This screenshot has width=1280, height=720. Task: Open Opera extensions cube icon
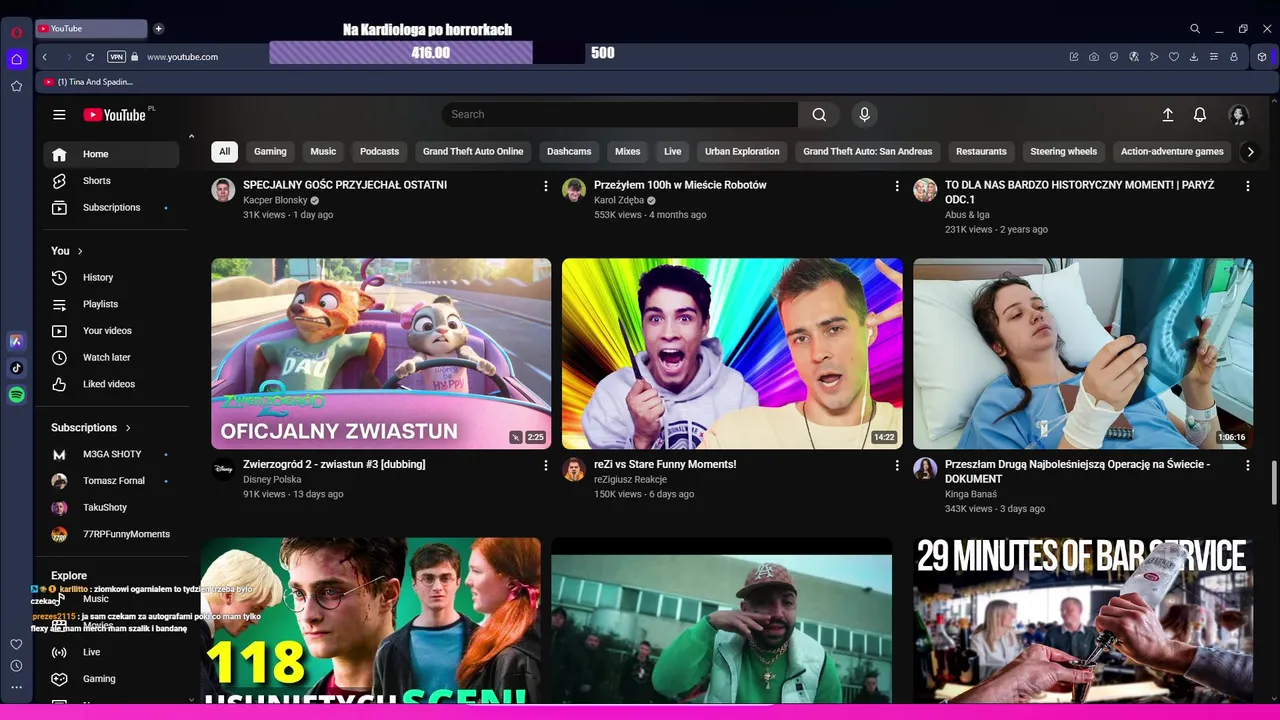[x=1262, y=57]
